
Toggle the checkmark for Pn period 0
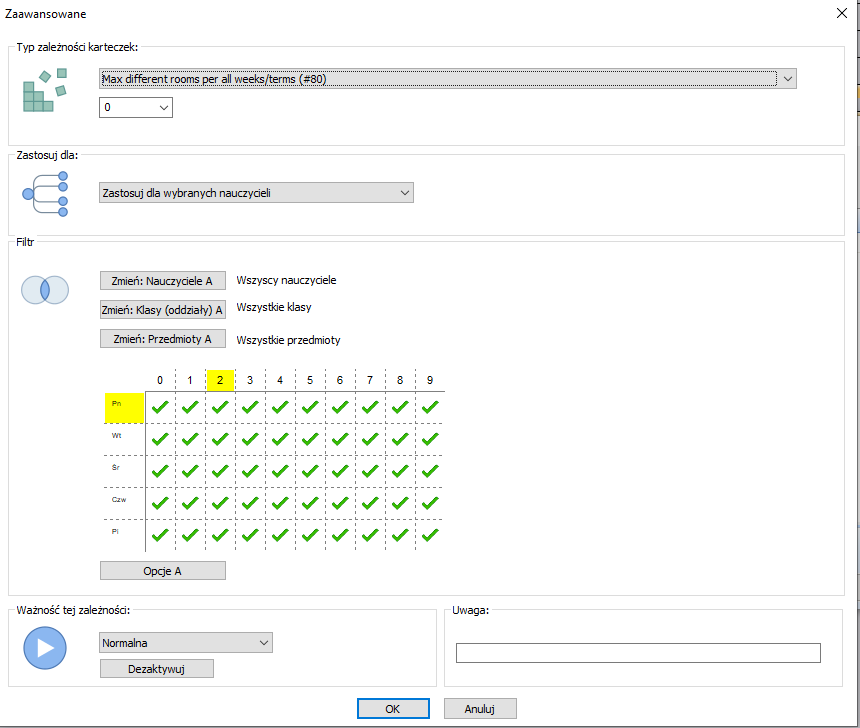coord(160,407)
